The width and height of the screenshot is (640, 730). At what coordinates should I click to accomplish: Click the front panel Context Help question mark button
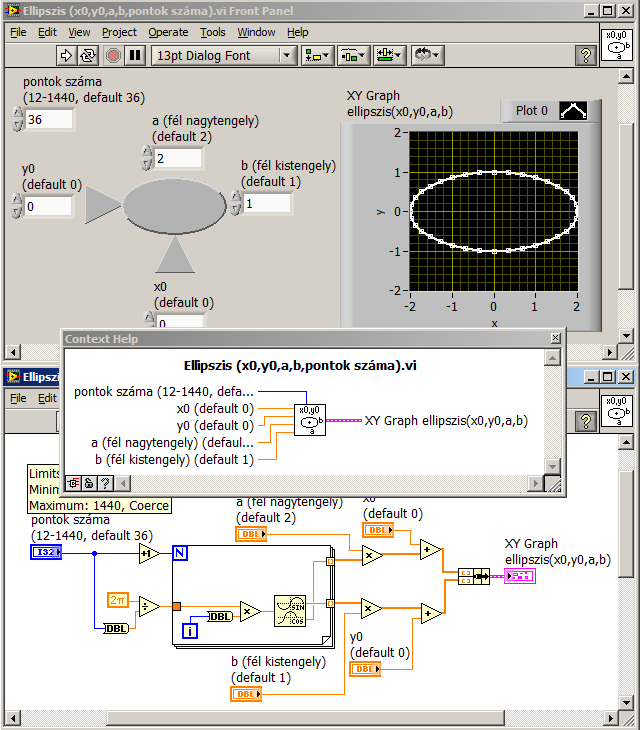click(x=586, y=55)
